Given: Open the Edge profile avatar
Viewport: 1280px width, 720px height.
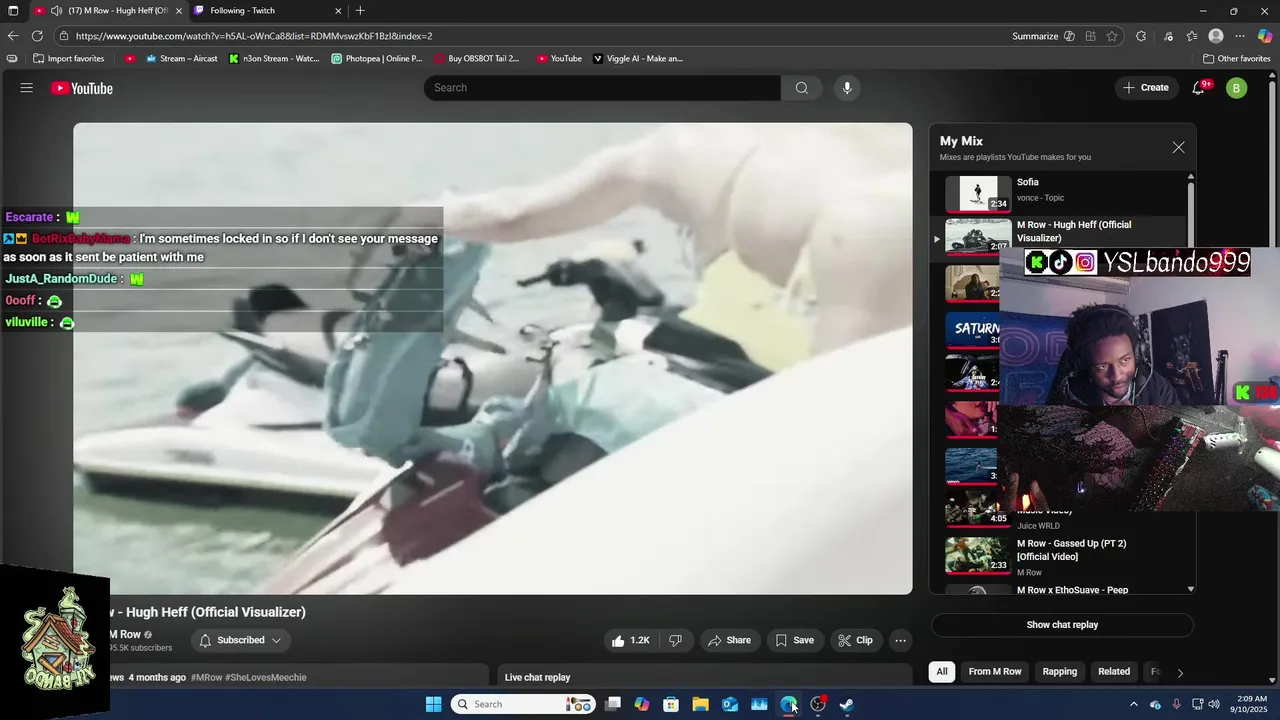Looking at the screenshot, I should 1216,36.
